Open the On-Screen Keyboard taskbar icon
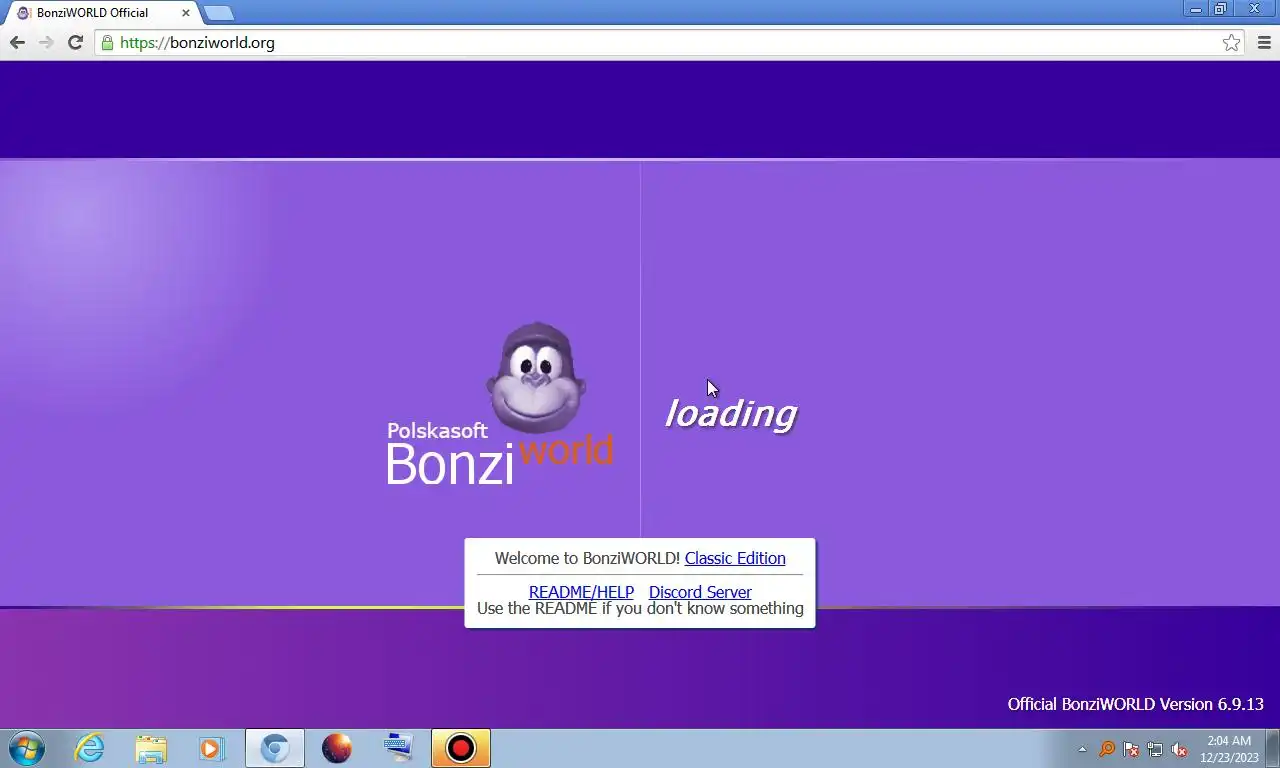1280x768 pixels. click(x=398, y=748)
